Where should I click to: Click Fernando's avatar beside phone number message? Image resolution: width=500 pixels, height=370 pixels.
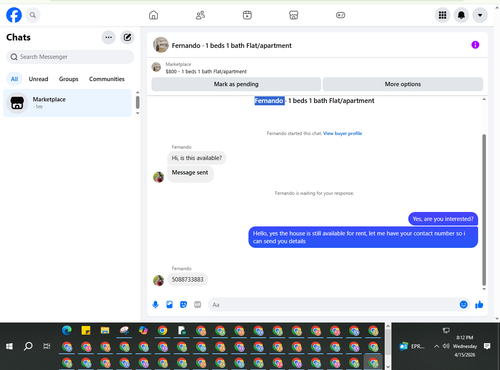158,280
